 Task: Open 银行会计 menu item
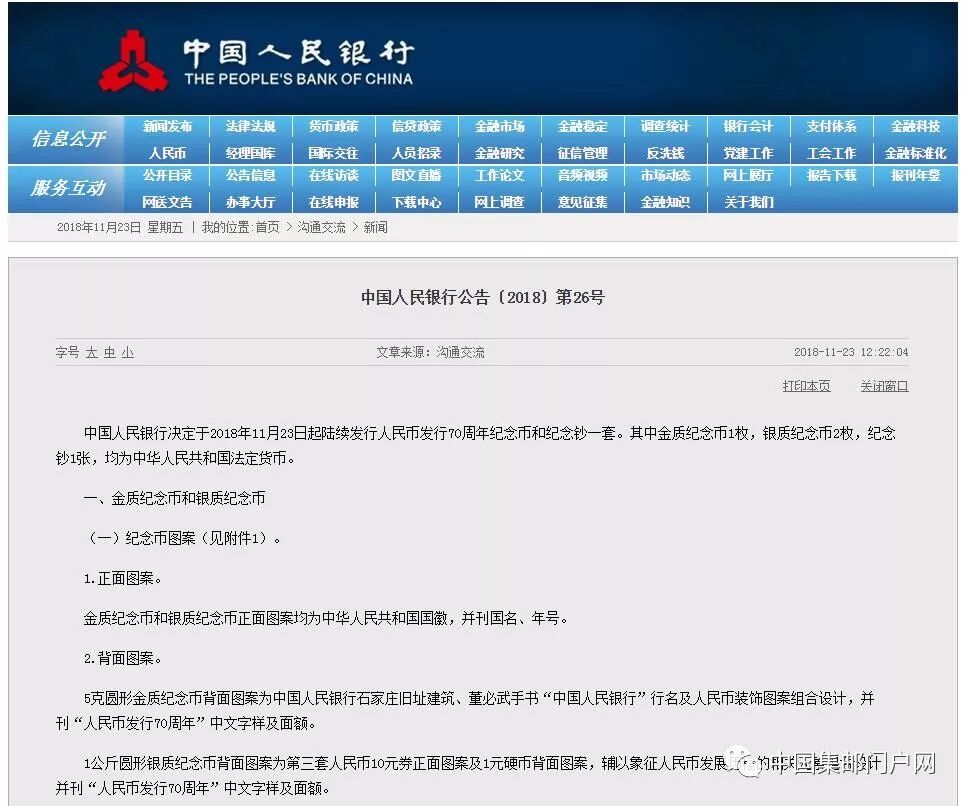(748, 127)
